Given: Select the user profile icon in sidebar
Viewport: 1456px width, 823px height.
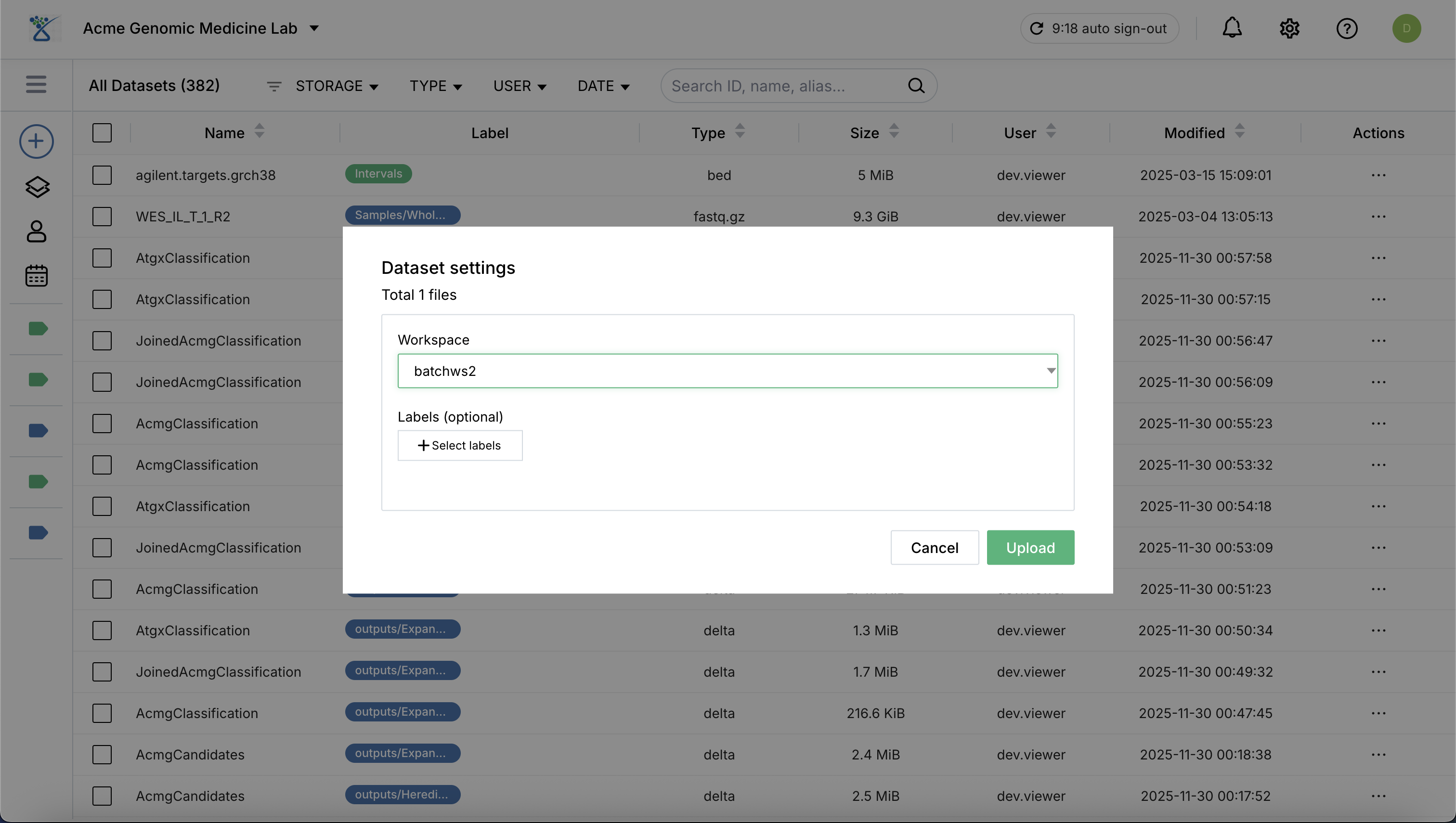Looking at the screenshot, I should point(36,231).
